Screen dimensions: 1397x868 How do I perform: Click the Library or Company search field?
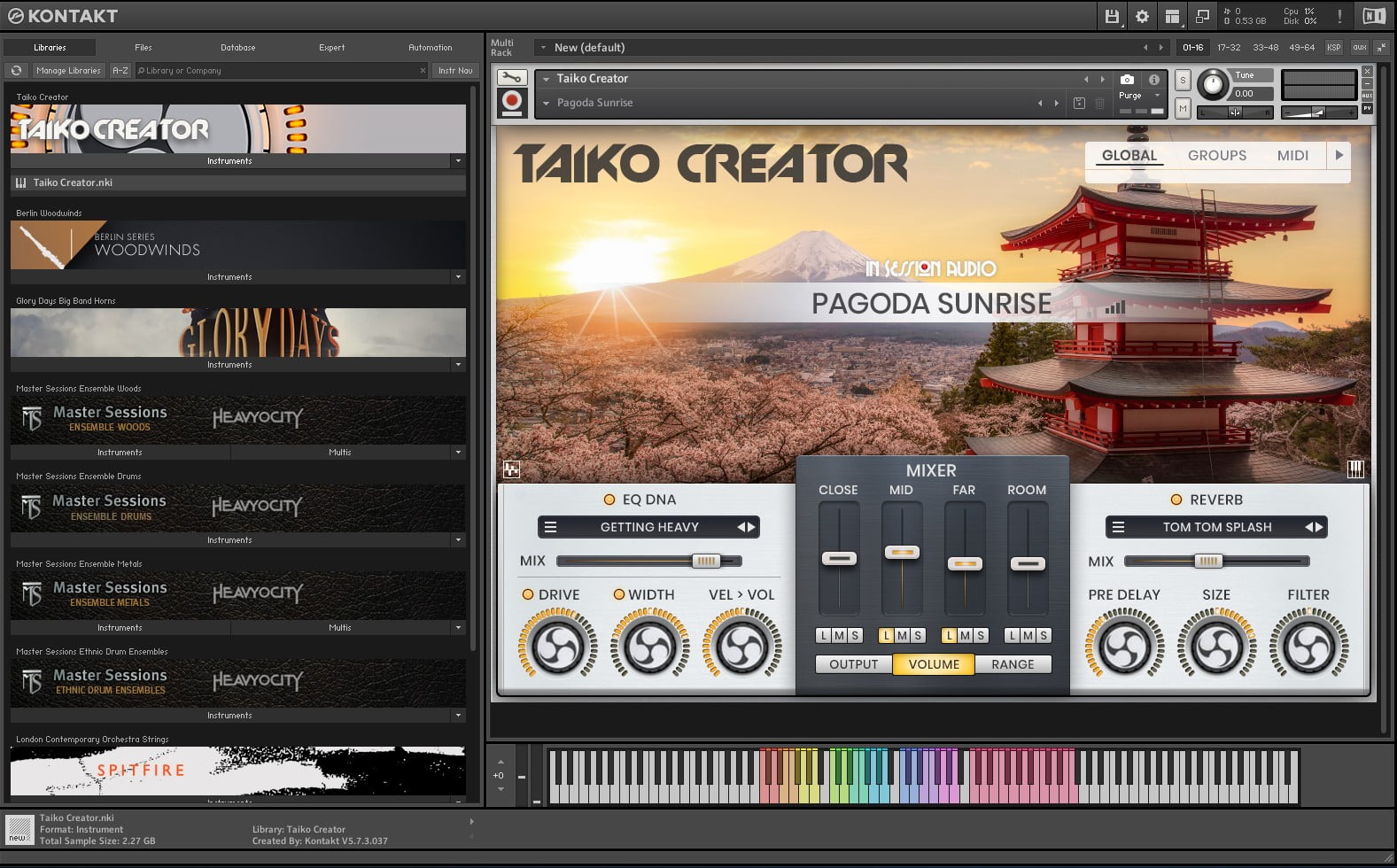pyautogui.click(x=280, y=70)
